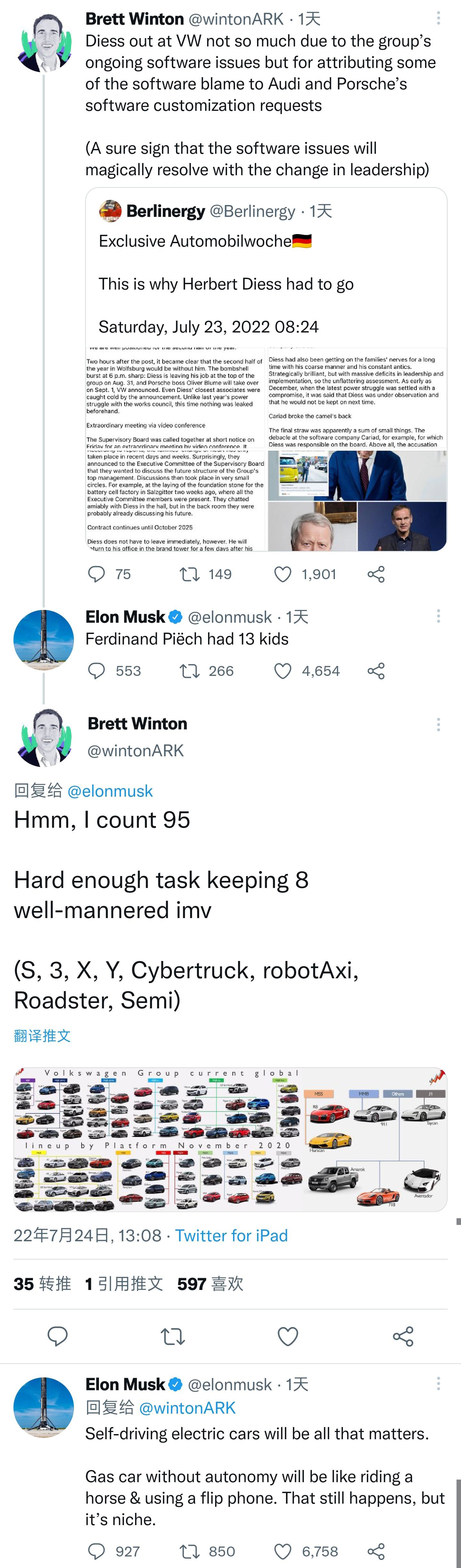Open the Twitter for iPad source link
The width and height of the screenshot is (461, 1568).
pyautogui.click(x=231, y=1235)
